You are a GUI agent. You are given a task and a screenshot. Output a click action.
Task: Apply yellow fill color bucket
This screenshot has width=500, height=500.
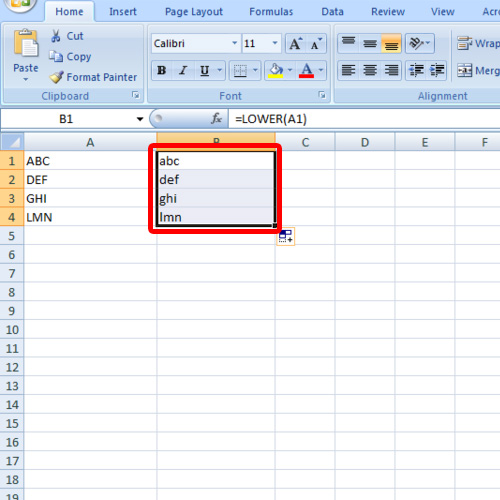coord(276,70)
